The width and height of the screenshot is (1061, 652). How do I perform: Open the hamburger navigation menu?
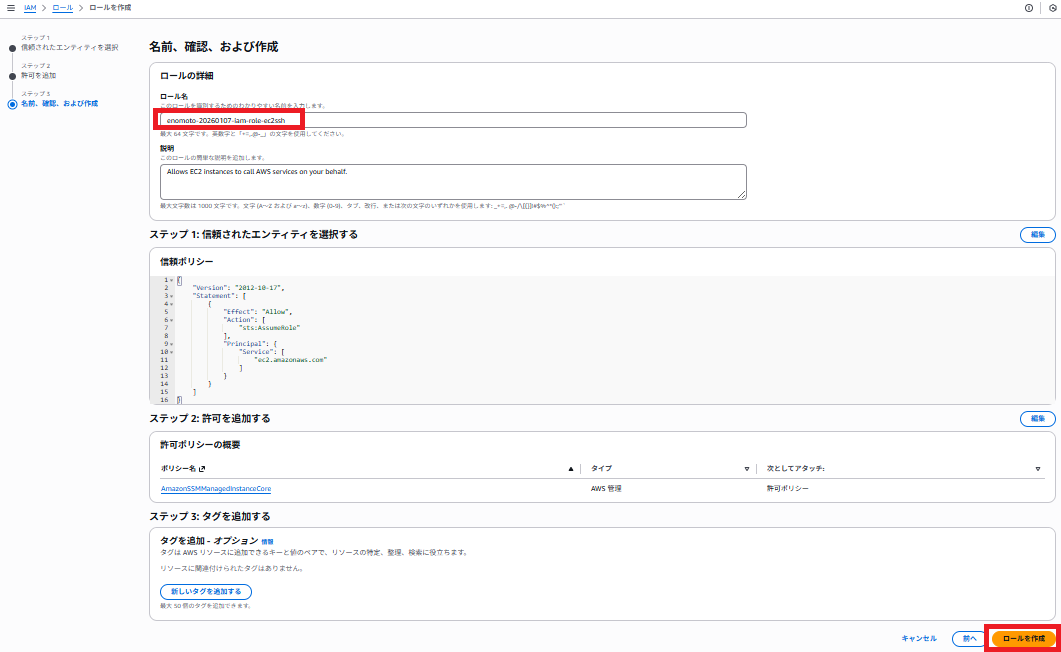tap(11, 8)
